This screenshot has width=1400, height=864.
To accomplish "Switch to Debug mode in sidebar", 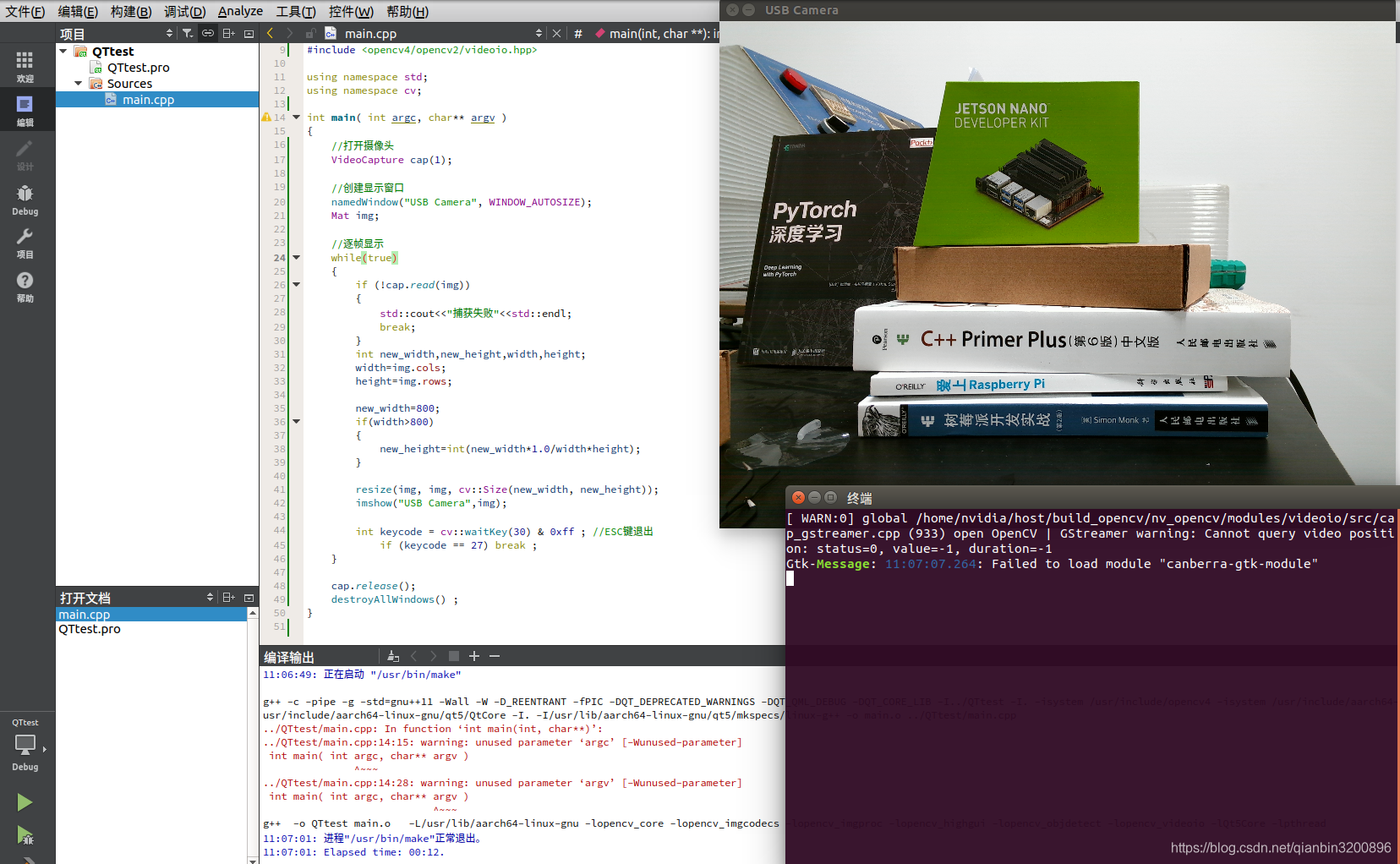I will (25, 199).
